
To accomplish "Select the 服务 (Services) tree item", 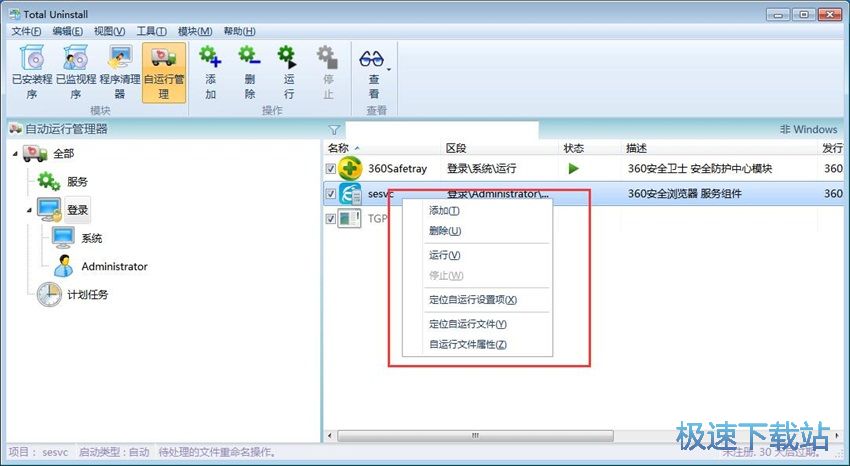I will (63, 182).
